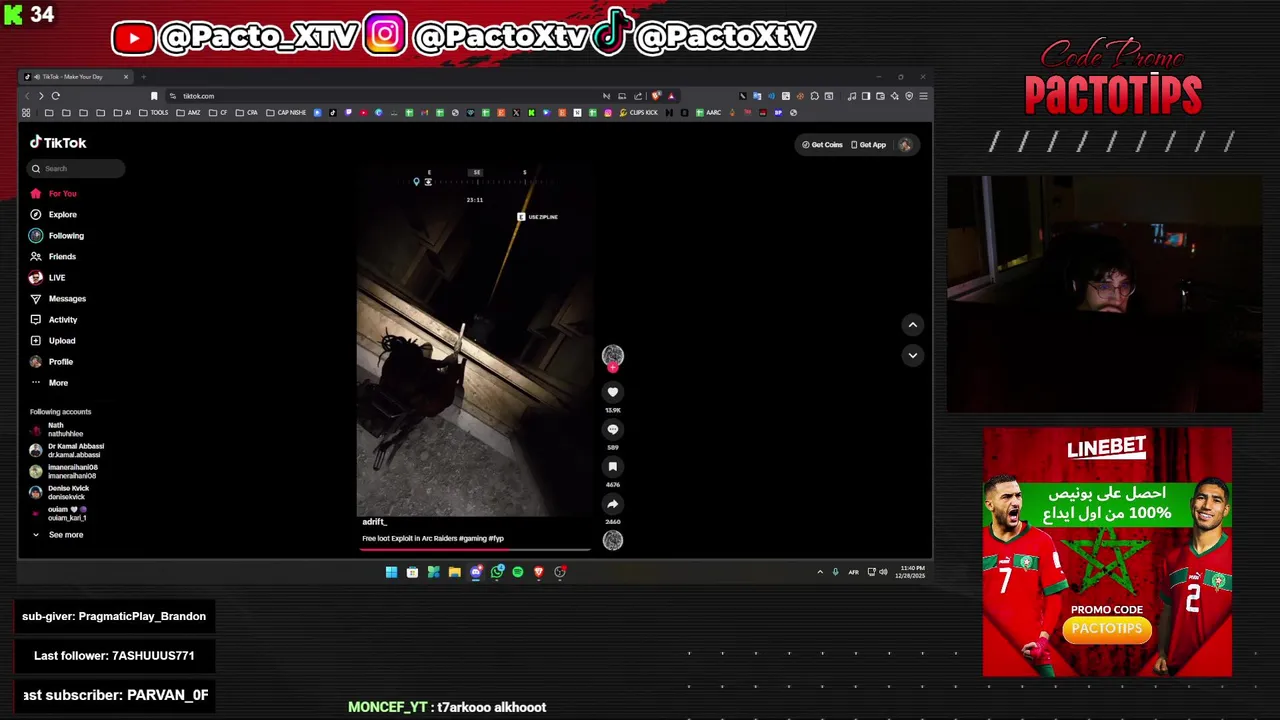1280x720 pixels.
Task: Open Nath's account in following list
Action: (58, 429)
